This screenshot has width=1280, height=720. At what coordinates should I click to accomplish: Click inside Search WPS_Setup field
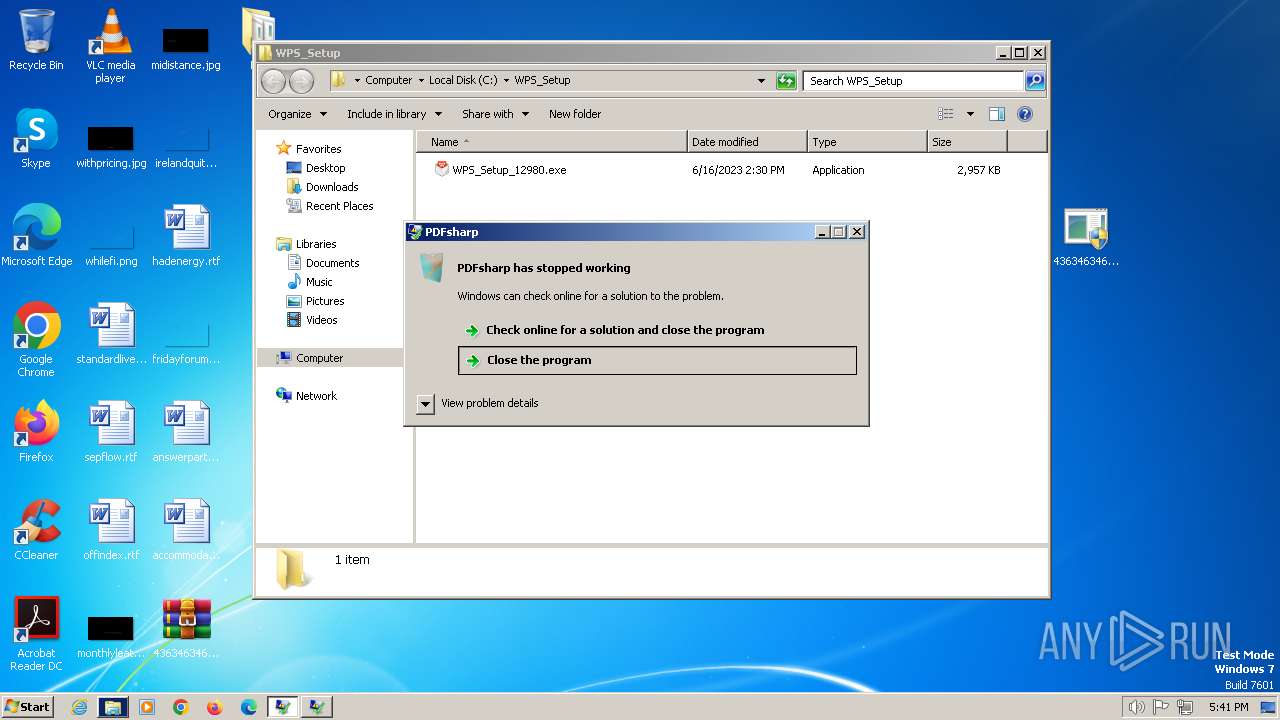[x=914, y=81]
